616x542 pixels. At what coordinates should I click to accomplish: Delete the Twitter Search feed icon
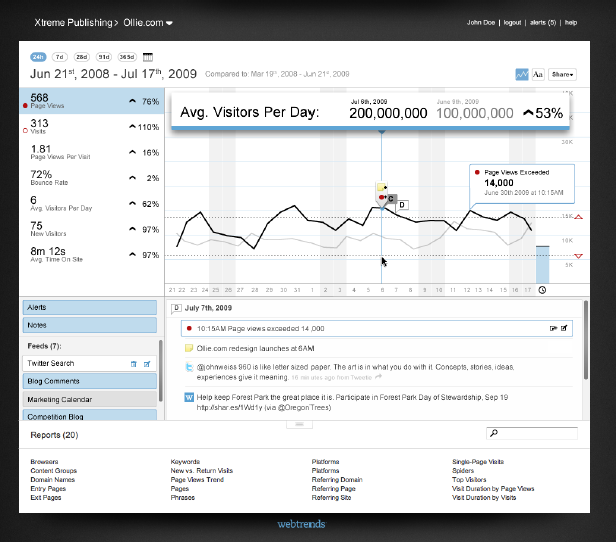tap(134, 364)
